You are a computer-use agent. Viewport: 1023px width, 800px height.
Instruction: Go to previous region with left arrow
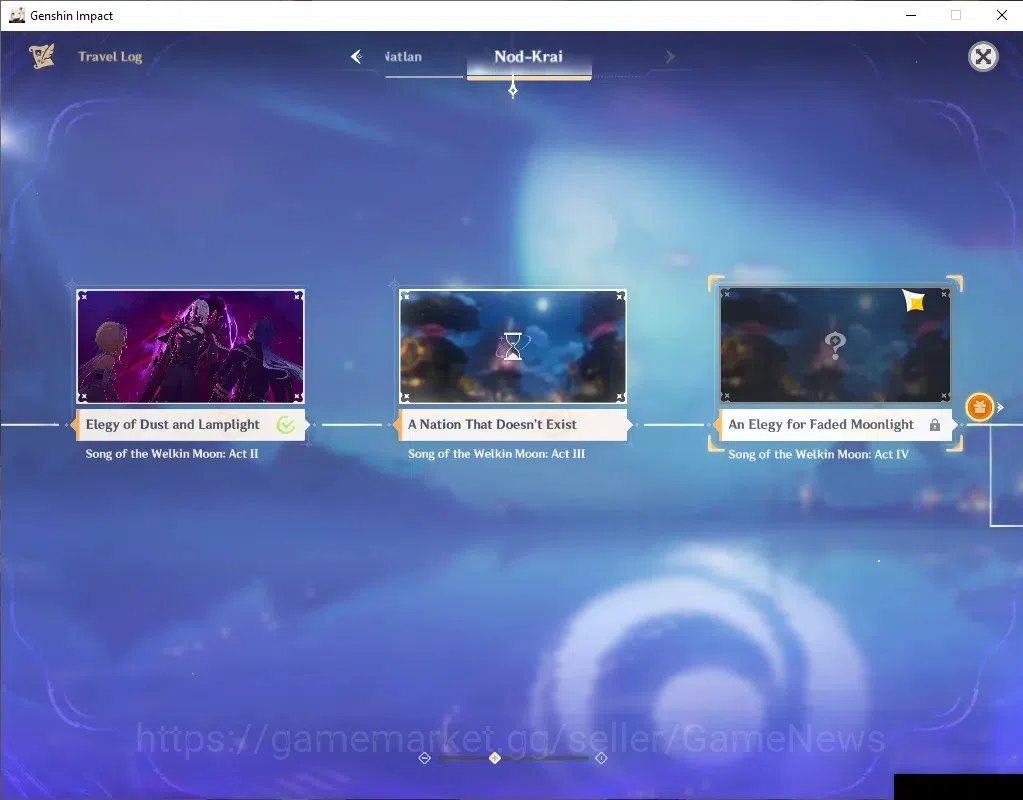356,57
